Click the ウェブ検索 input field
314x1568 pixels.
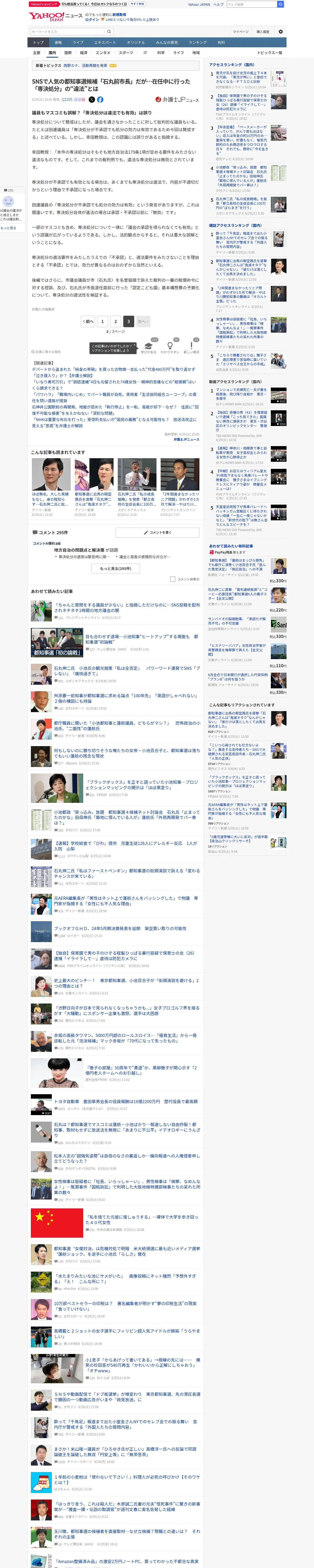(251, 4)
